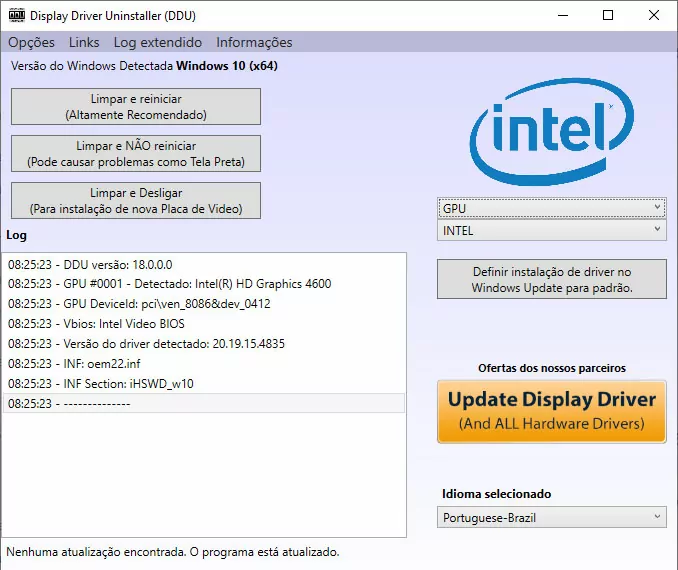The width and height of the screenshot is (678, 570).
Task: Open the Informações menu
Action: pos(254,42)
